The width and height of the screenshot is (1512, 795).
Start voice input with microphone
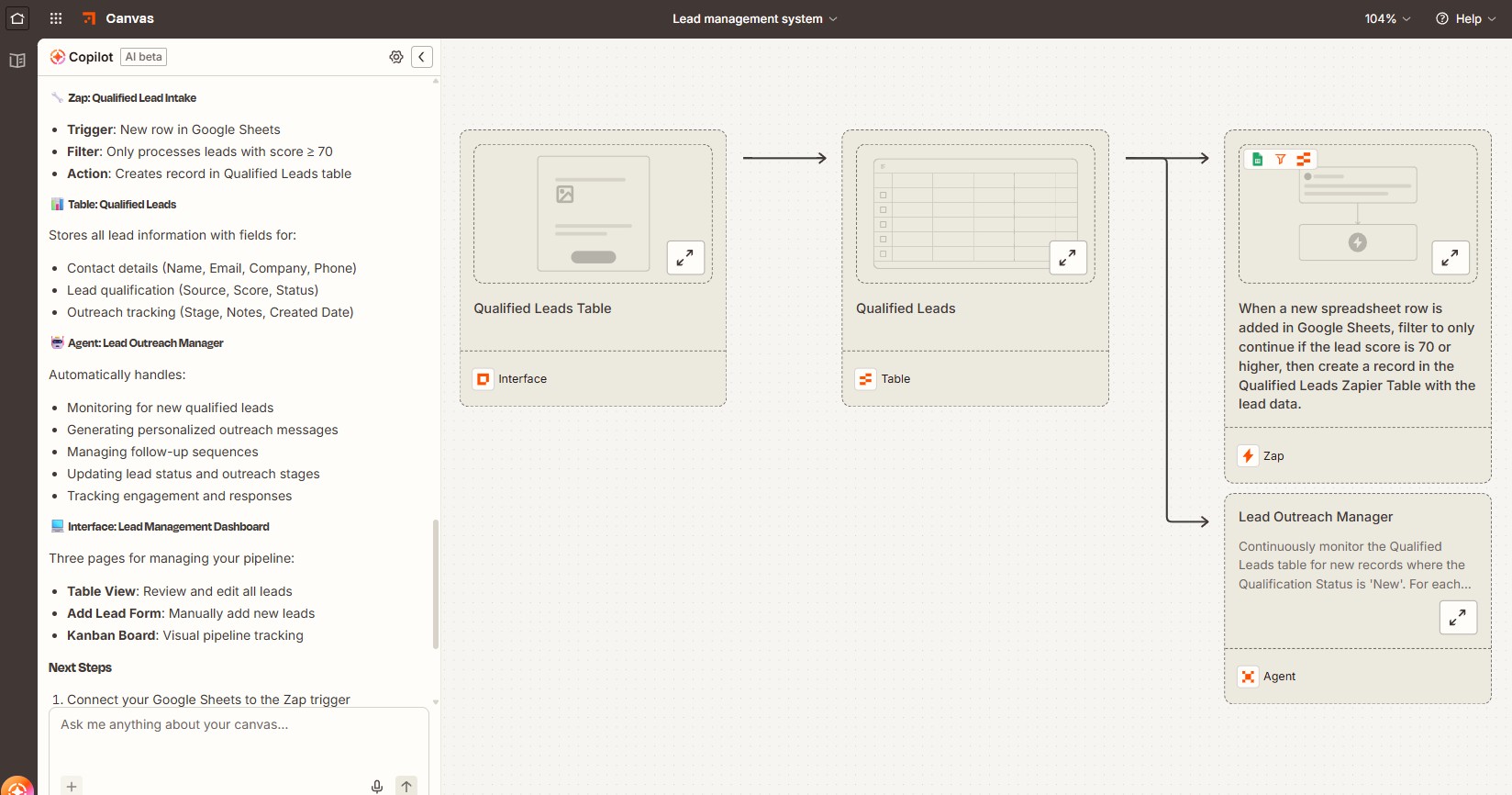[376, 786]
